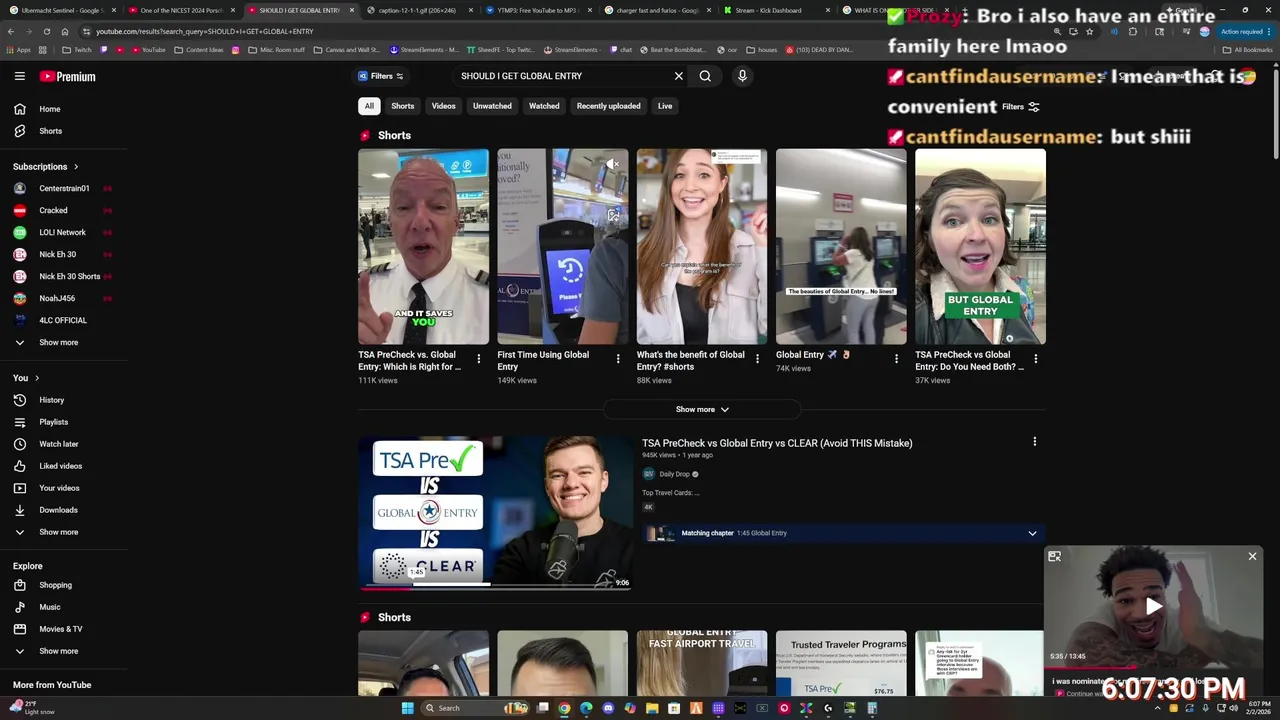Unmute the First Time Using Global Entry preview
Screen dimensions: 1280x720
click(x=613, y=163)
